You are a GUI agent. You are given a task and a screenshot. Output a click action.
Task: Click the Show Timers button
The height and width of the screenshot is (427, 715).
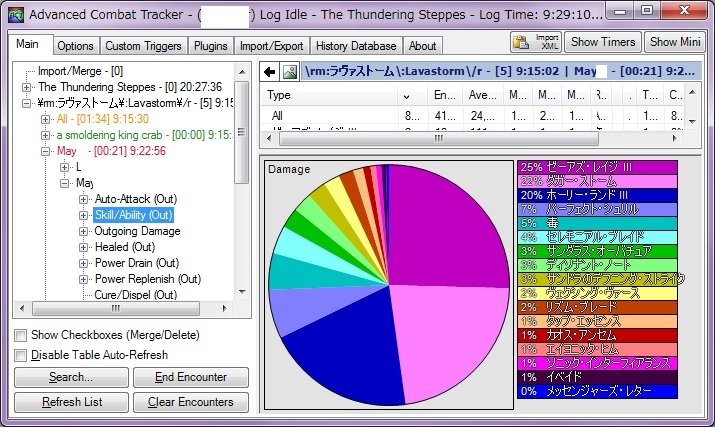tap(603, 42)
